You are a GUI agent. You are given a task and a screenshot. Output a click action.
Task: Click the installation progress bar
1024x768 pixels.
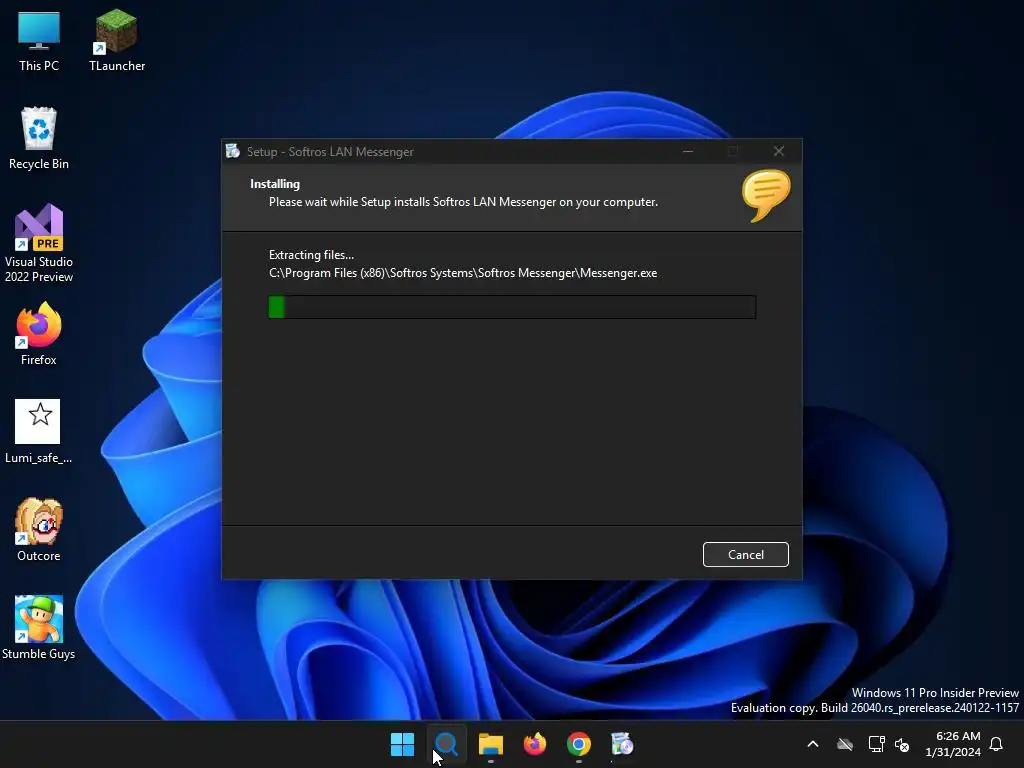click(x=512, y=307)
